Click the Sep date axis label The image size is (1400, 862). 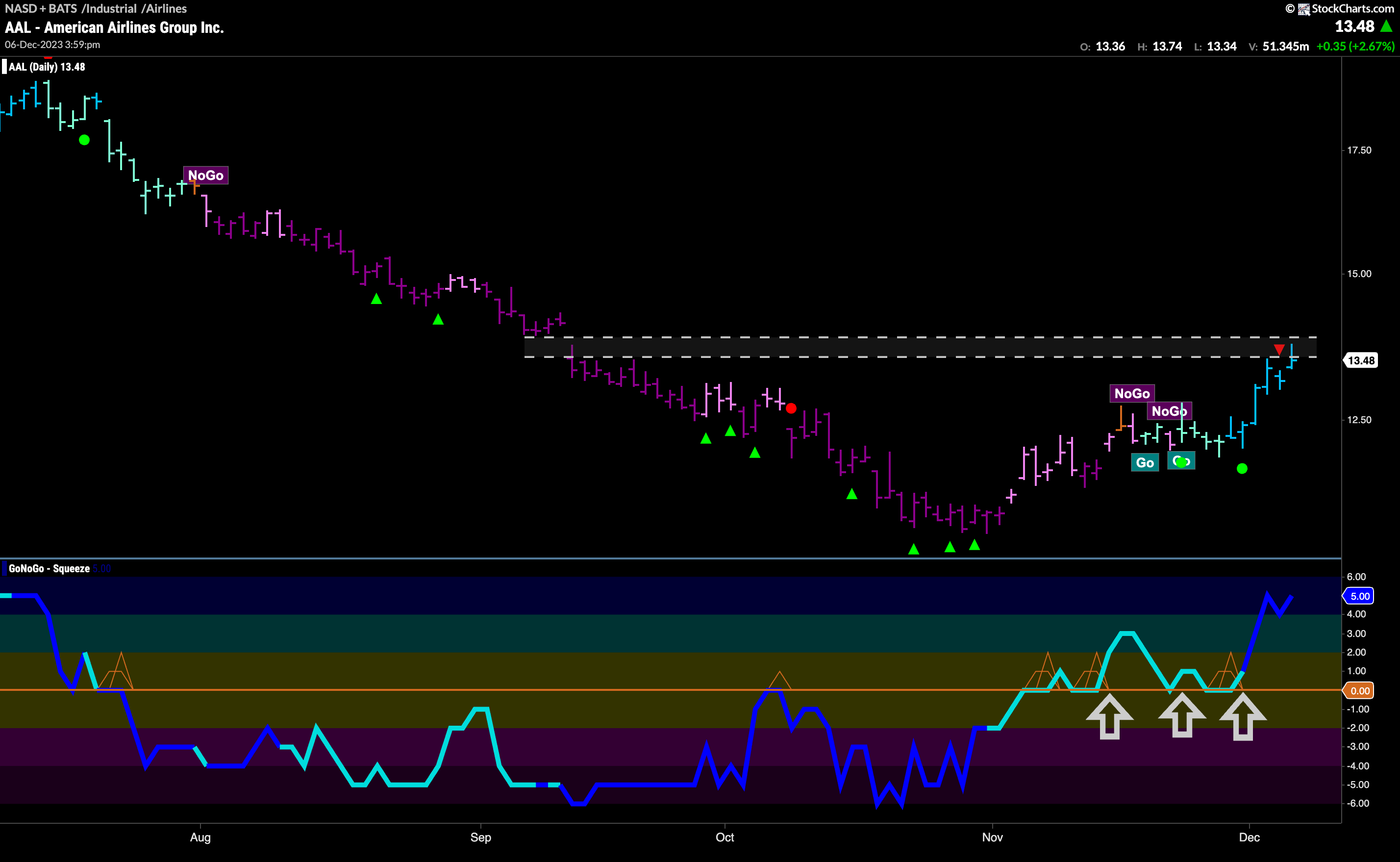point(480,837)
